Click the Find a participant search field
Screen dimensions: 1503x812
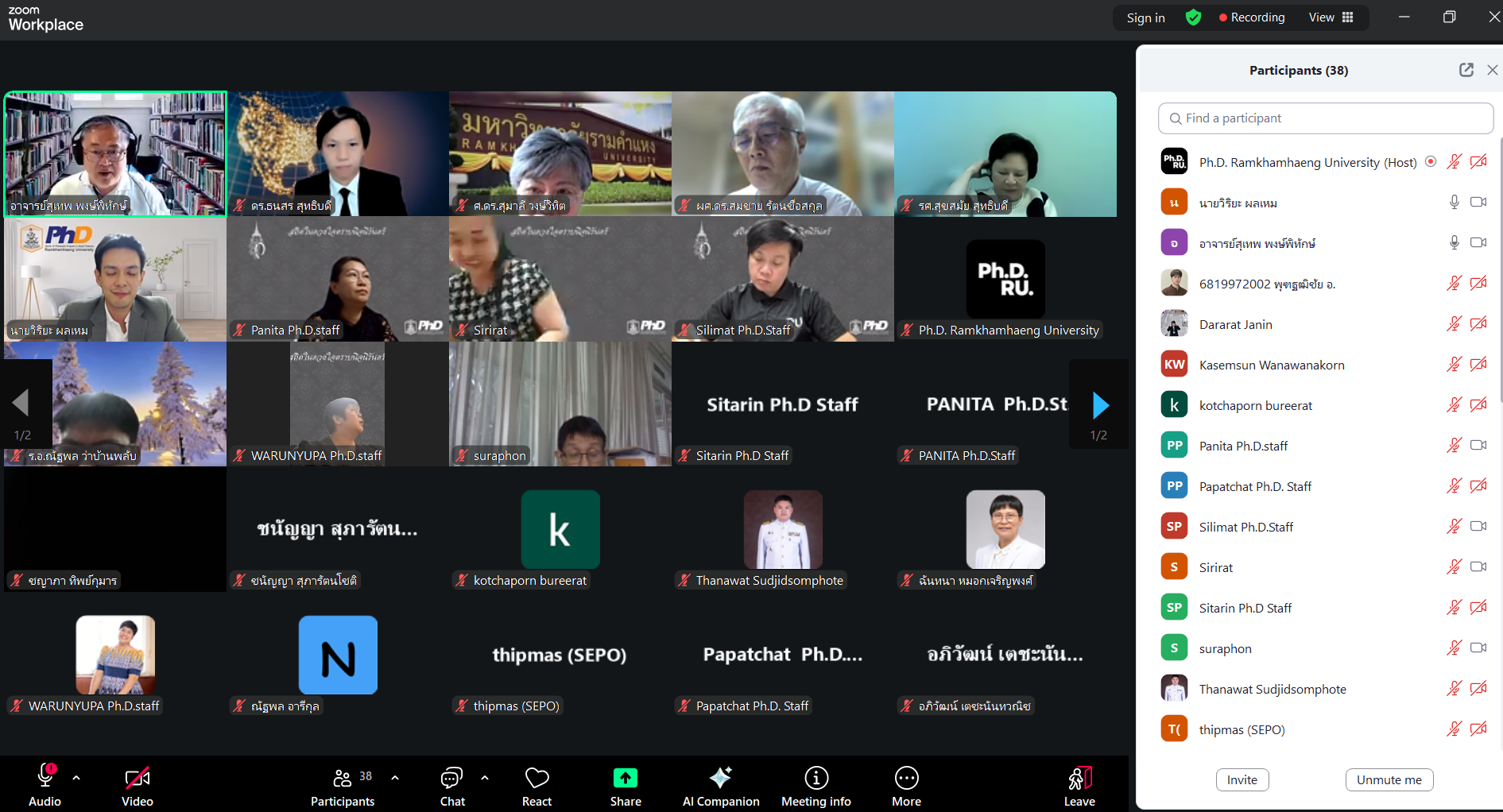point(1326,118)
